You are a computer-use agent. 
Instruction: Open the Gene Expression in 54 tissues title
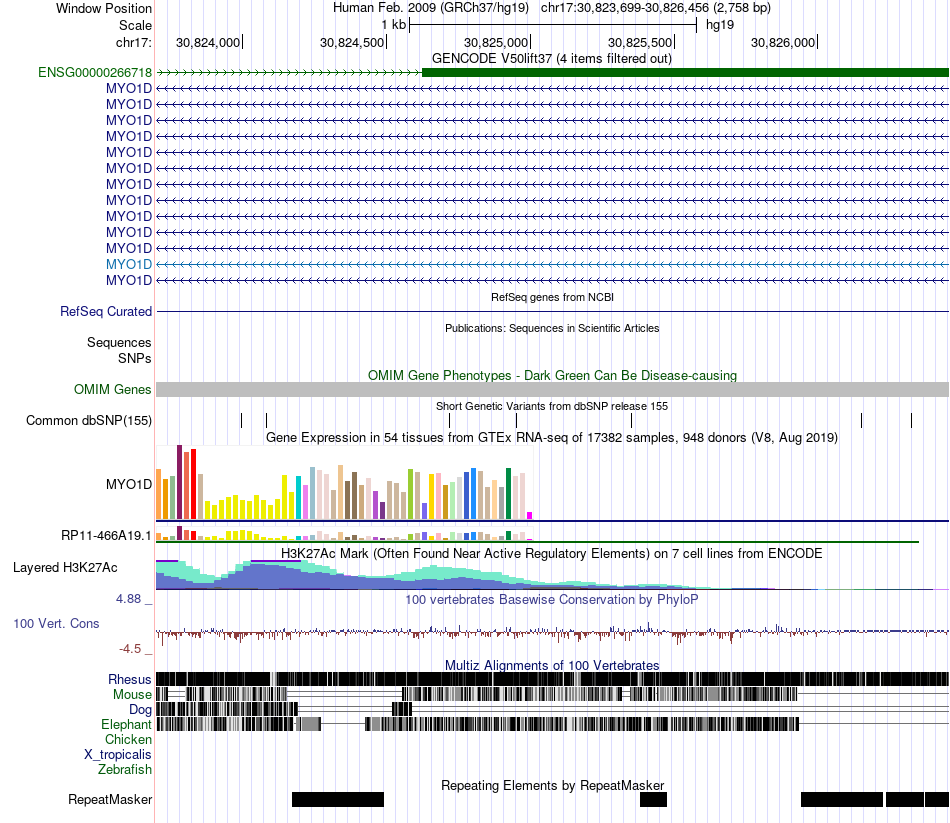tap(552, 438)
